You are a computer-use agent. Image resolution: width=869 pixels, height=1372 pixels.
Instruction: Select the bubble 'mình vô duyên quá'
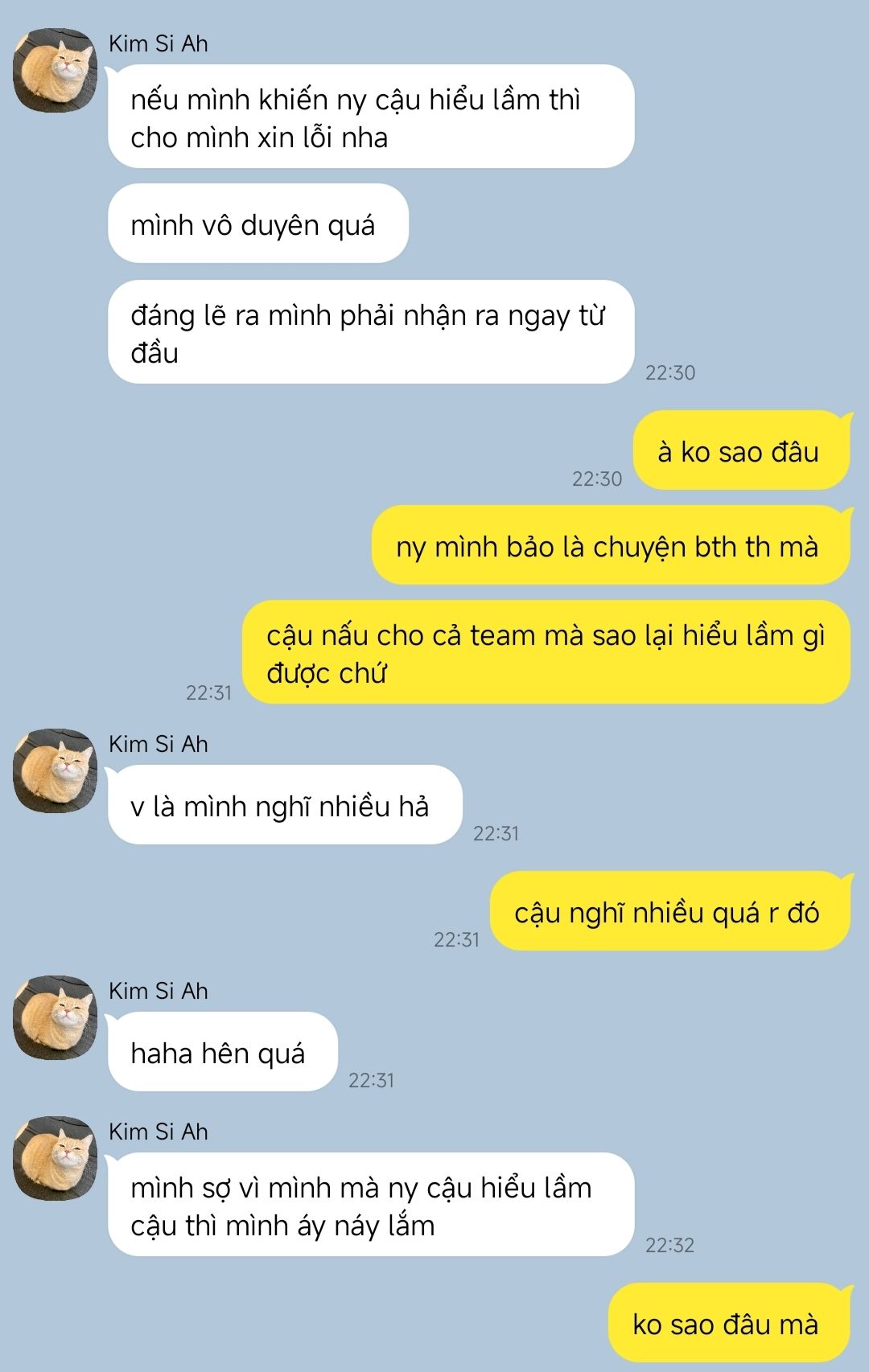pos(258,224)
